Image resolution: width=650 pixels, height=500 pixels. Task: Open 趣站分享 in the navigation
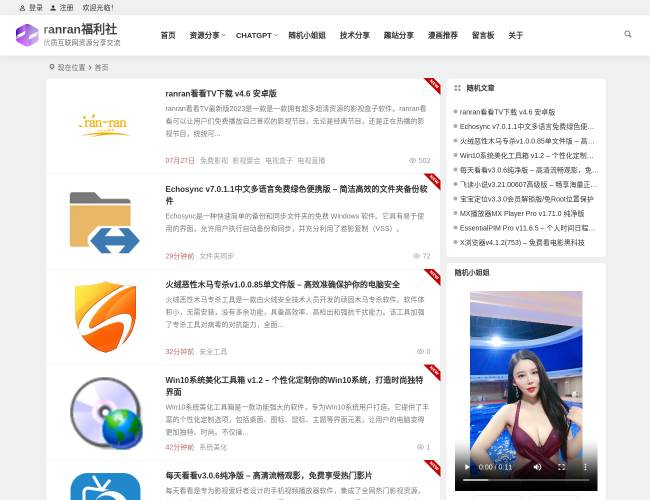[x=399, y=35]
